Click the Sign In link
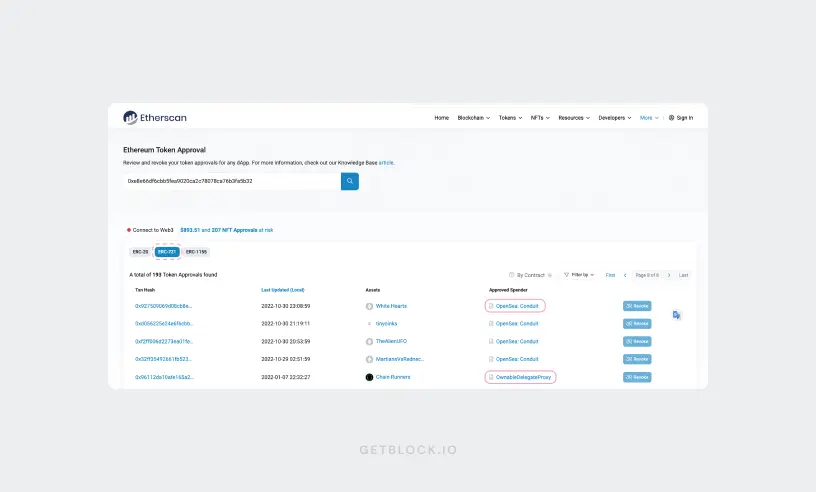 pos(684,118)
